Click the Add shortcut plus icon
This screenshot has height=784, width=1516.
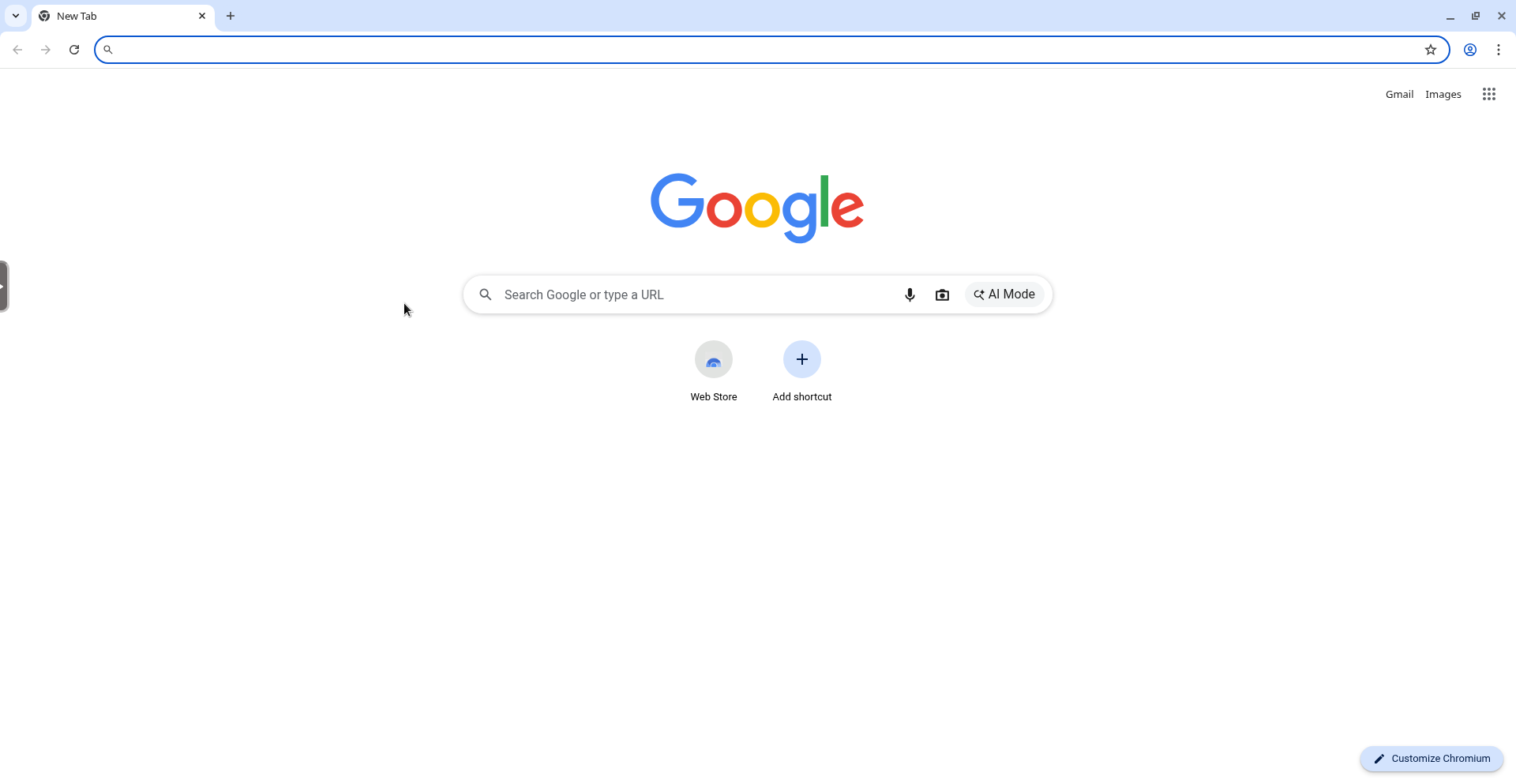[x=802, y=359]
